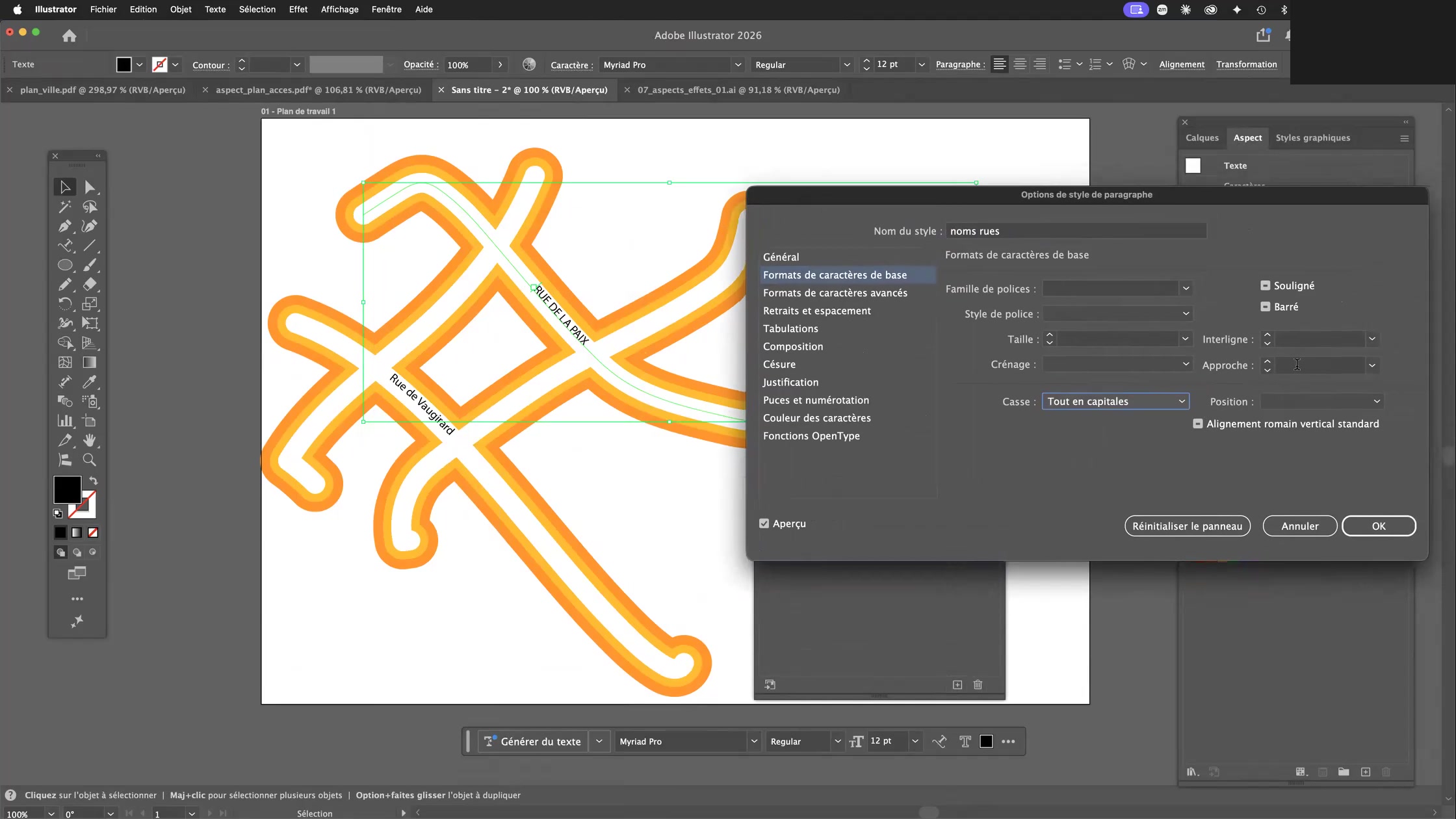Select the Scale tool
This screenshot has height=819, width=1456.
click(x=90, y=304)
